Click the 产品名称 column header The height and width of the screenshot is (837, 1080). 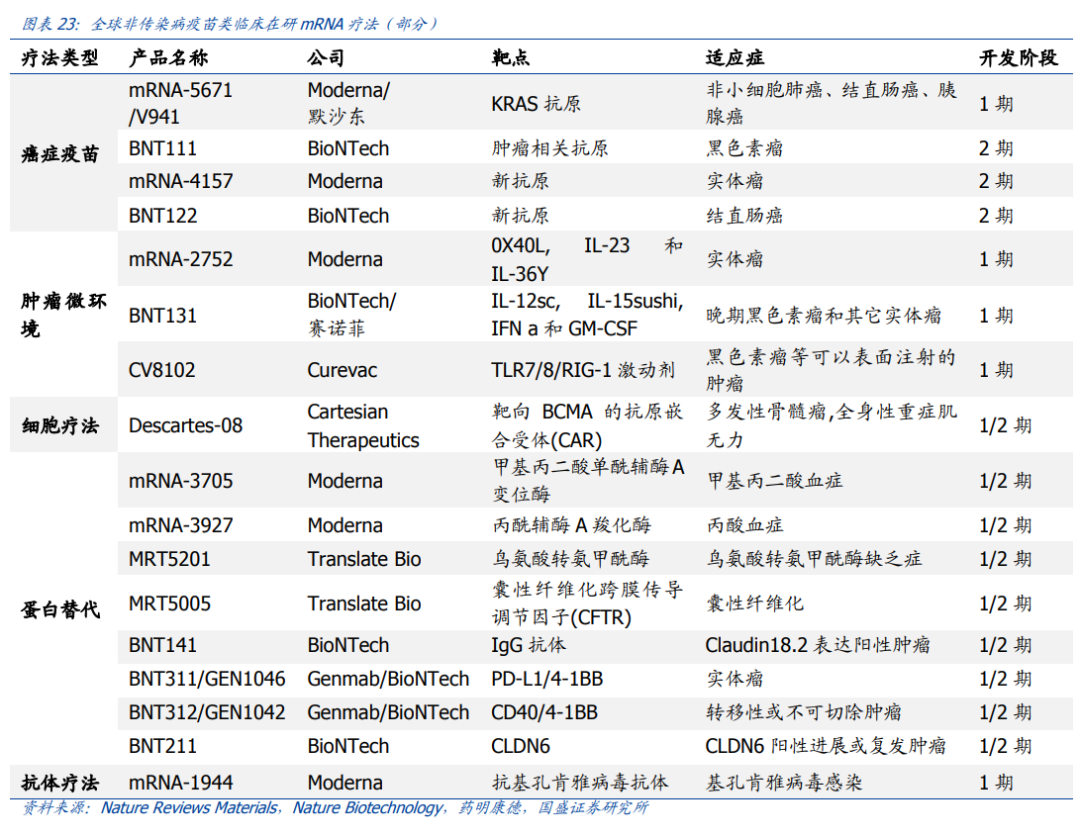[x=169, y=59]
